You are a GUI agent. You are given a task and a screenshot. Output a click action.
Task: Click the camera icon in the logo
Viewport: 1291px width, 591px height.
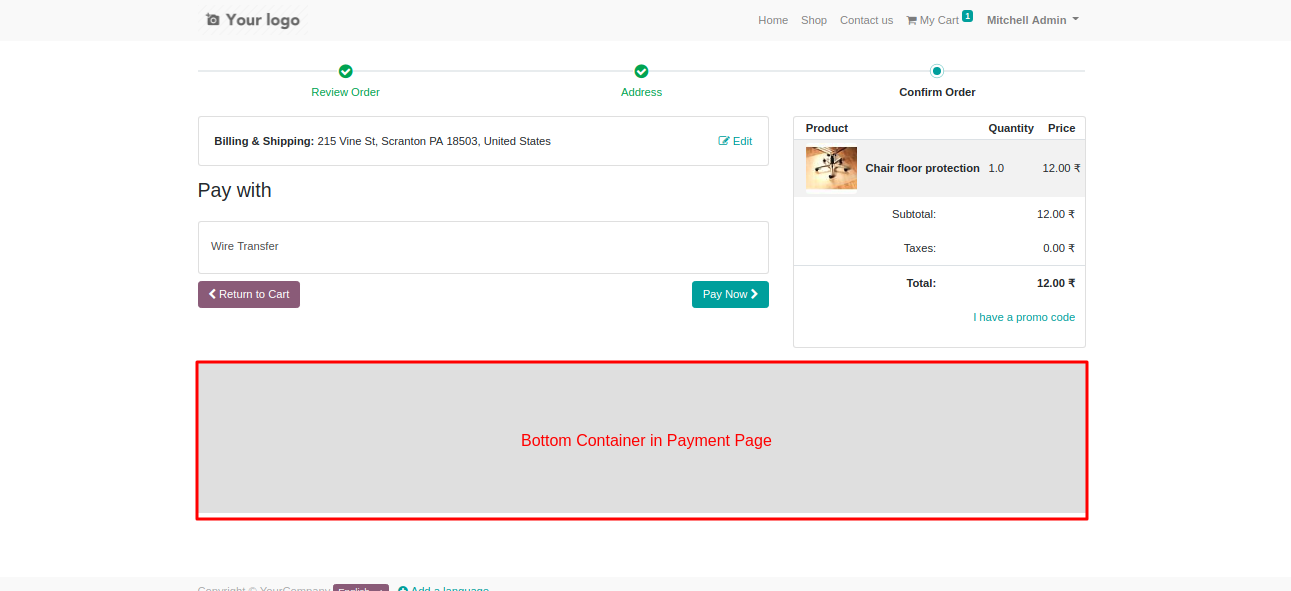pyautogui.click(x=212, y=20)
